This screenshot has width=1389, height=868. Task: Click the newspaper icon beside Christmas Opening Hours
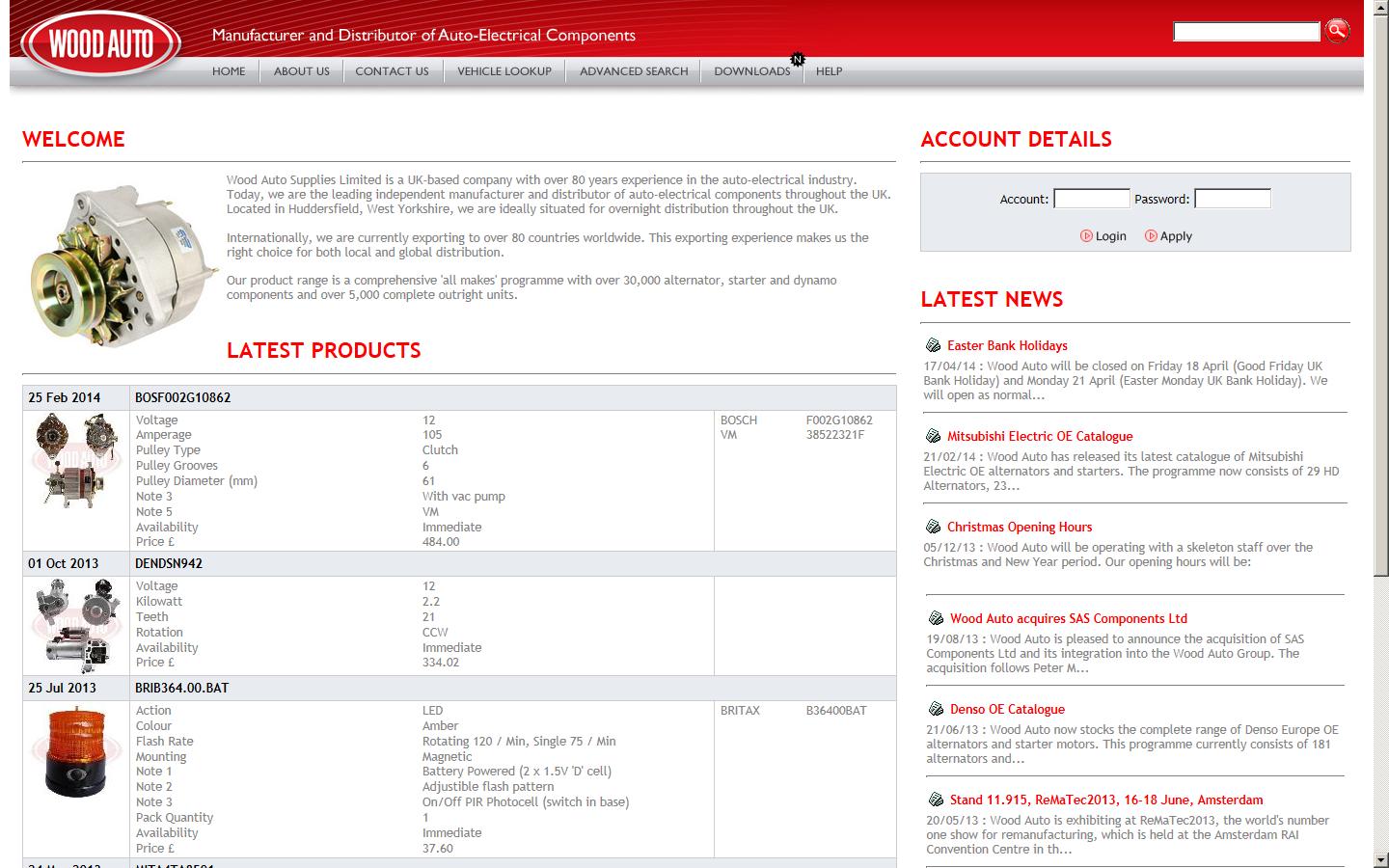932,527
